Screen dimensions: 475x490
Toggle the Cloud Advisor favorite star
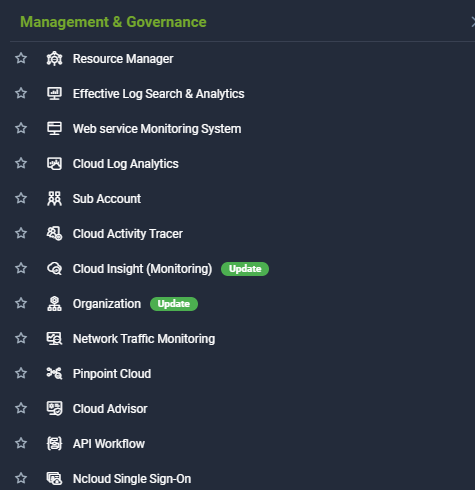pos(21,408)
